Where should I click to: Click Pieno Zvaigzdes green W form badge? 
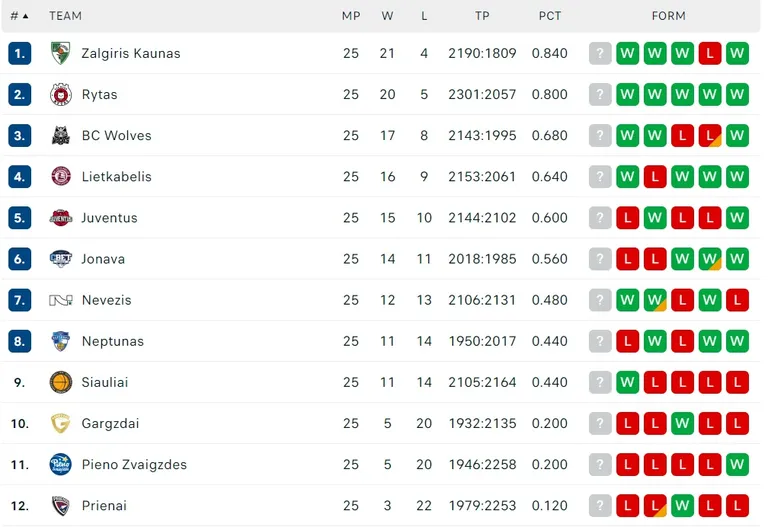point(737,464)
